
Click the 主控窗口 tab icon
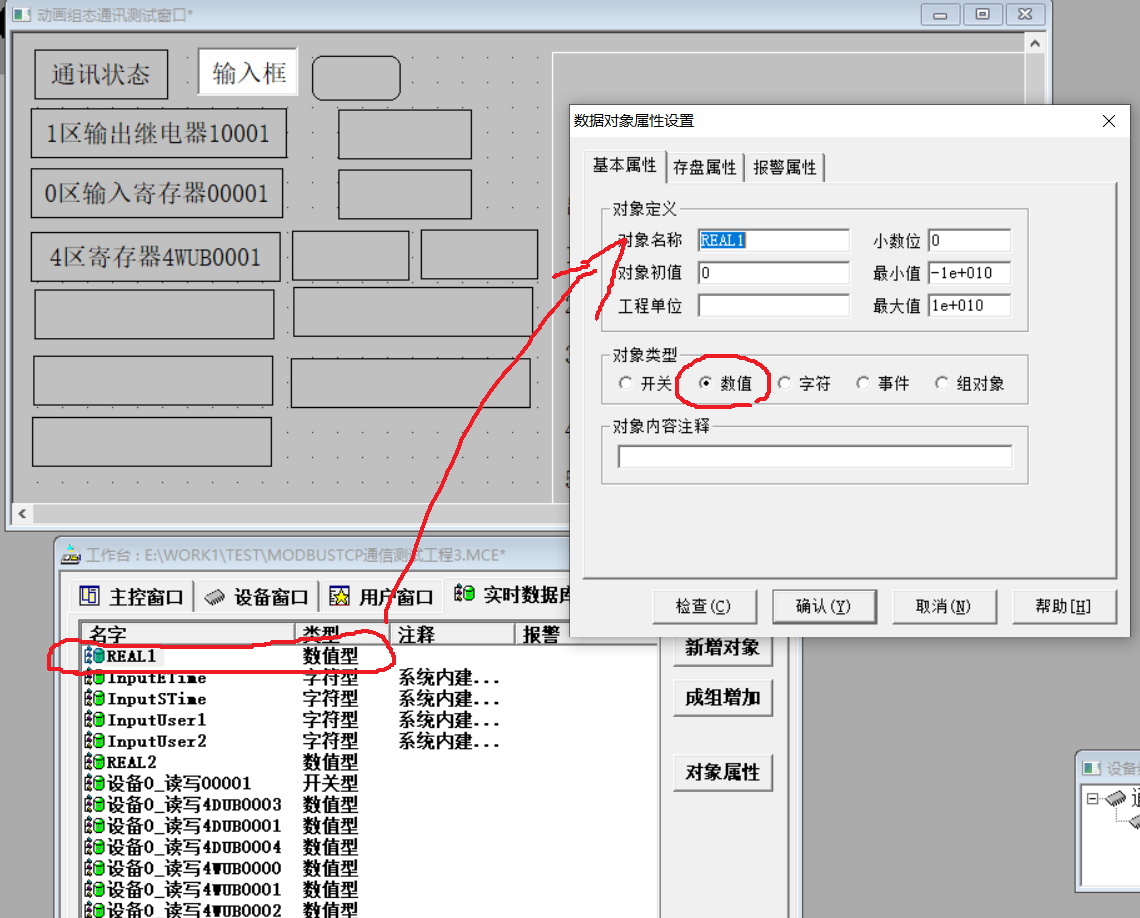click(x=89, y=597)
